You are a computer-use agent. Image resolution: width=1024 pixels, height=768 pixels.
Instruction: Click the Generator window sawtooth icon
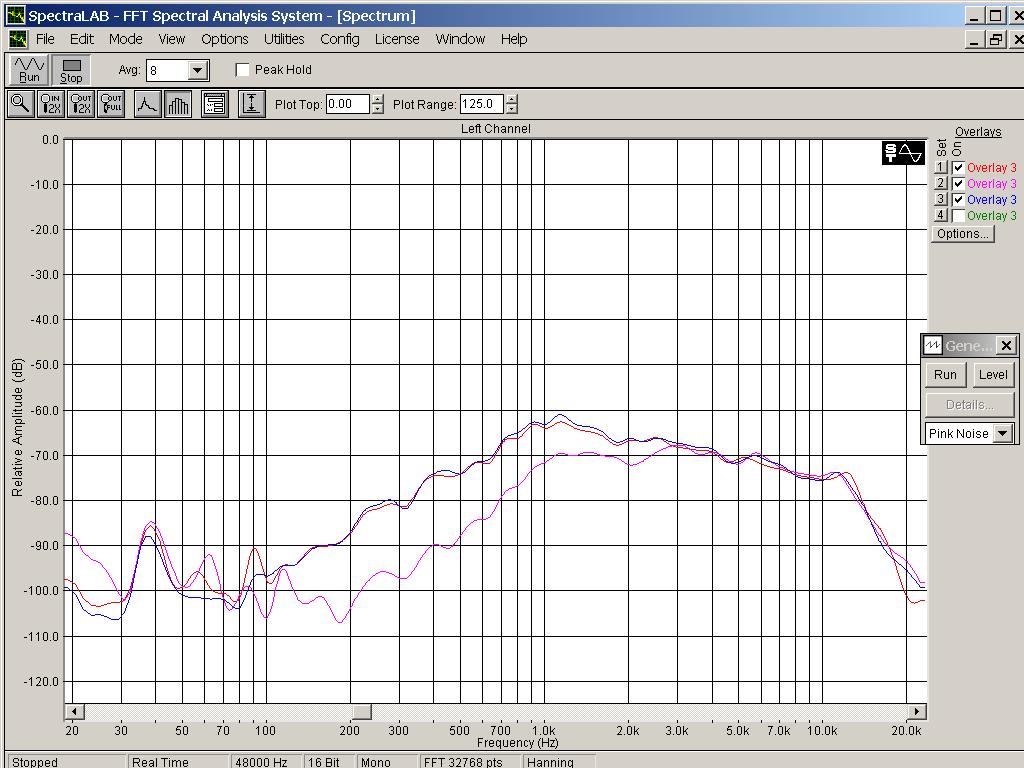coord(933,345)
